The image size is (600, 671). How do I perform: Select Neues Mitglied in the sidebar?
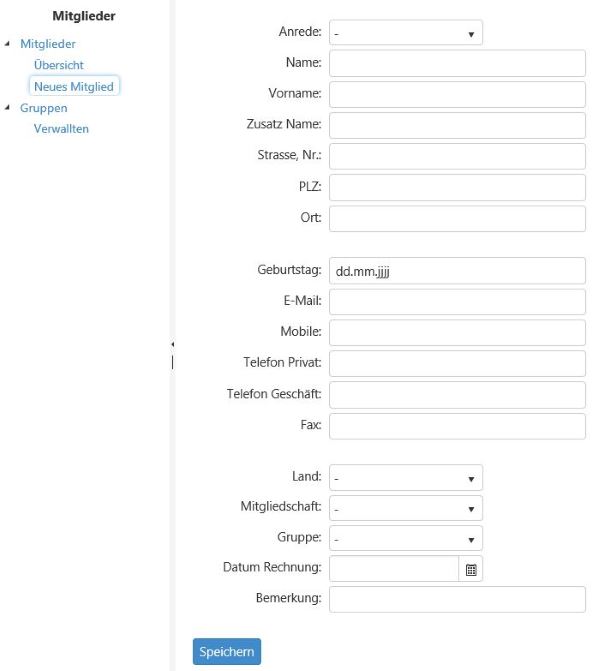point(74,86)
